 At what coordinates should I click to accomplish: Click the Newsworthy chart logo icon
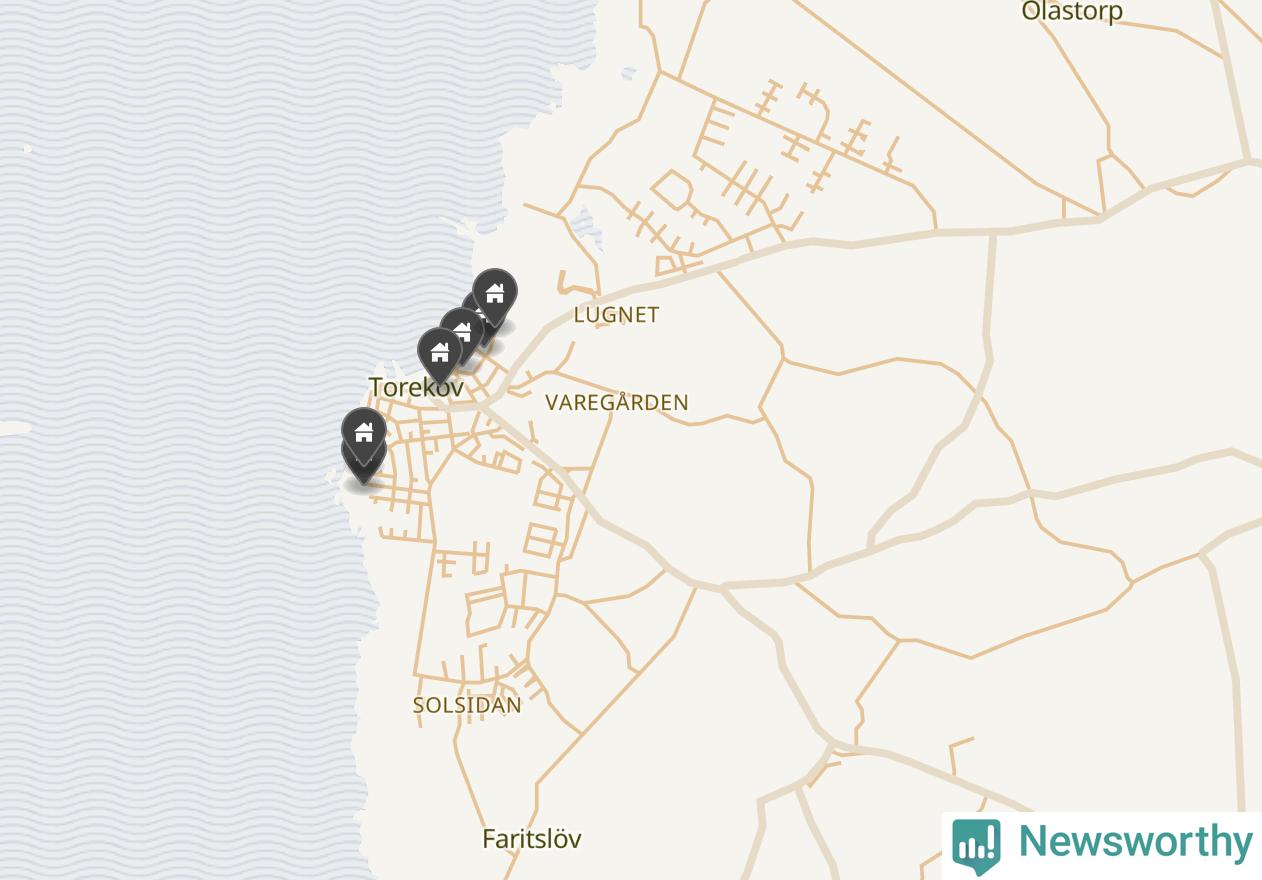[976, 845]
